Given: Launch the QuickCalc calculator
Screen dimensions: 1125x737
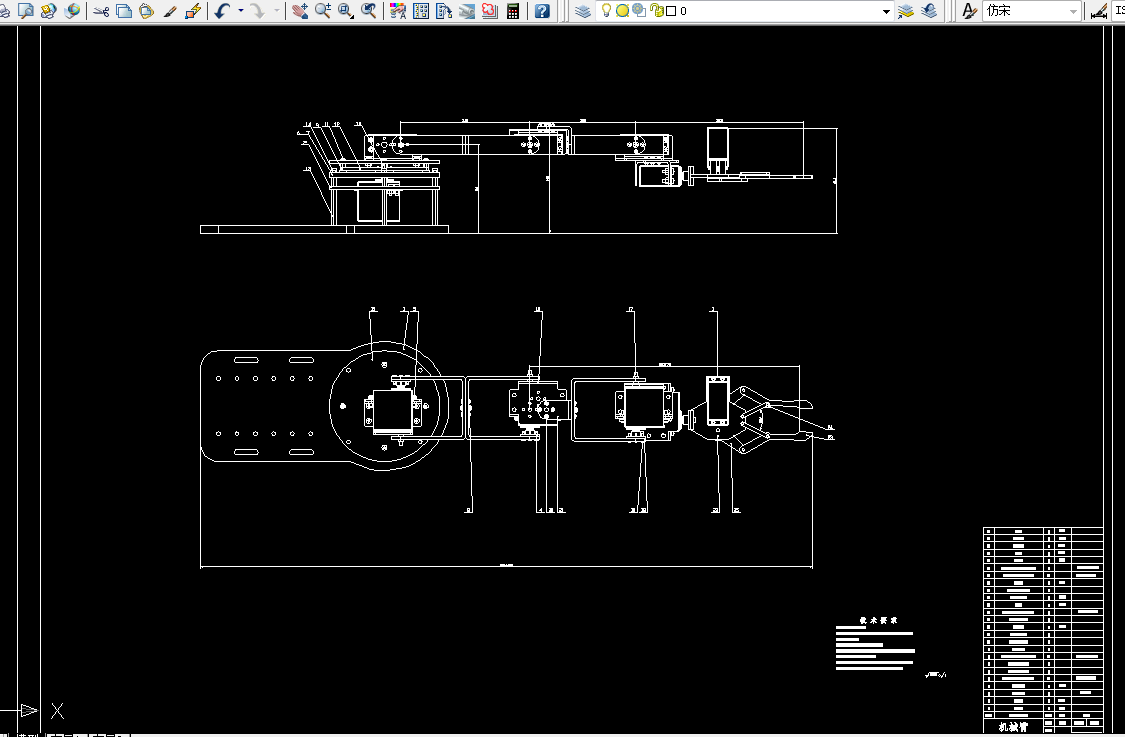Looking at the screenshot, I should tap(513, 11).
